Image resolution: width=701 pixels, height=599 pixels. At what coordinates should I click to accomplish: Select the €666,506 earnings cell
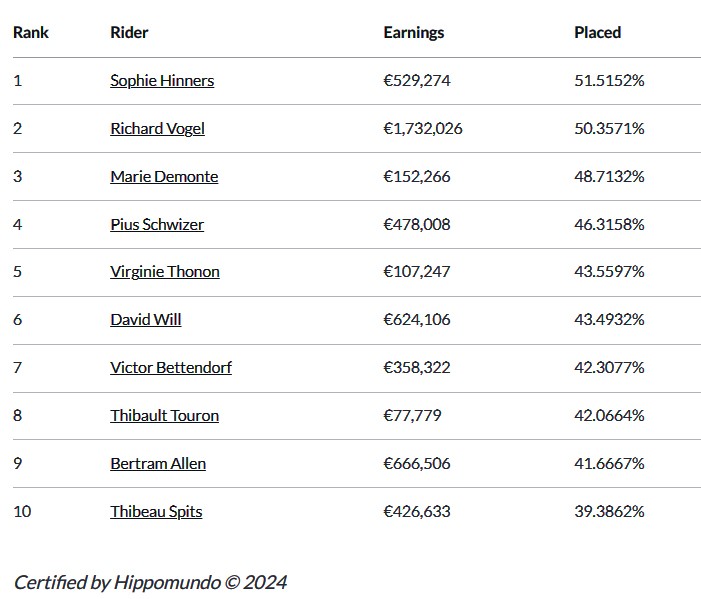point(417,464)
